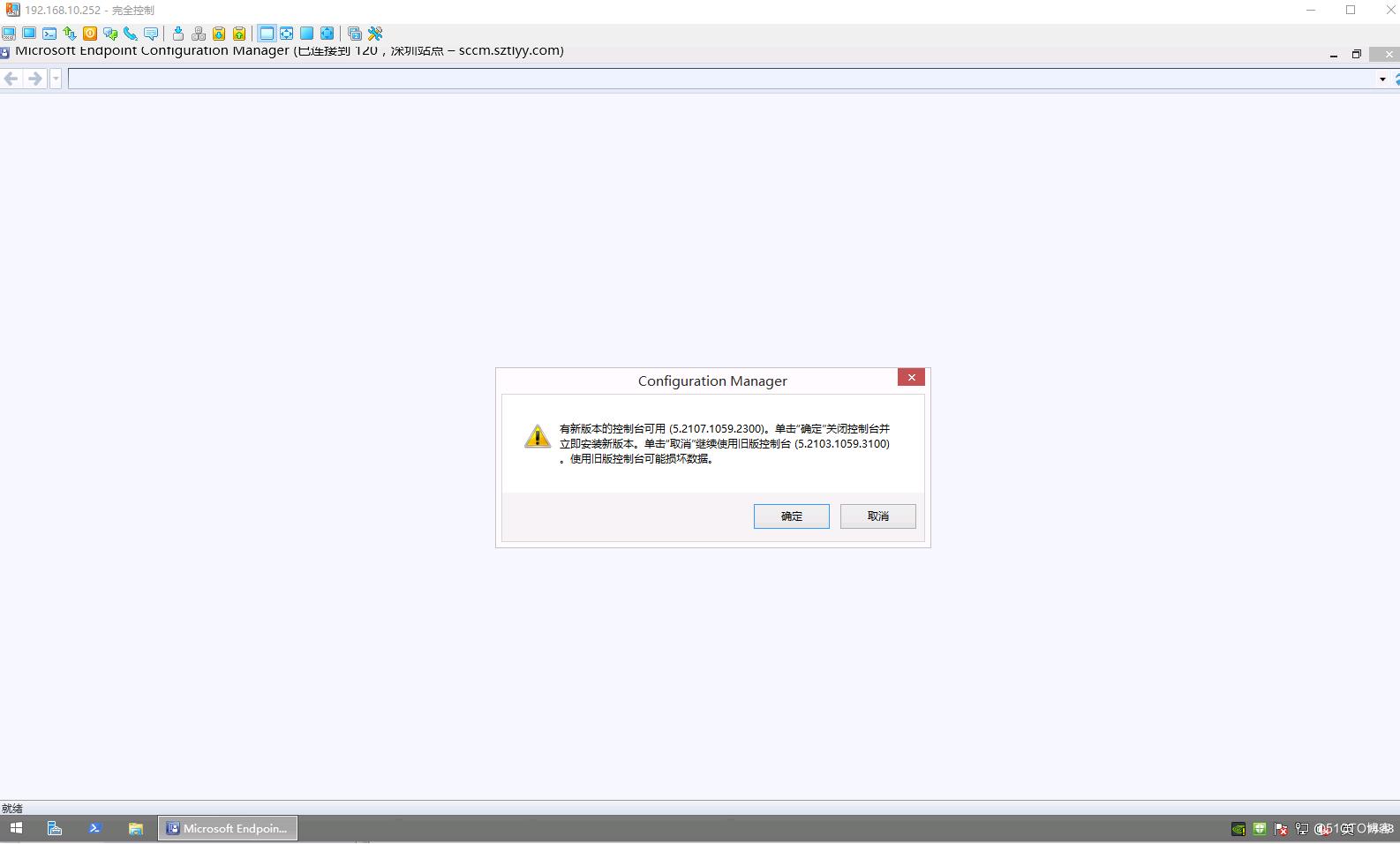Select Microsoft Endpoin... taskbar button
The image size is (1400, 844).
[x=228, y=828]
